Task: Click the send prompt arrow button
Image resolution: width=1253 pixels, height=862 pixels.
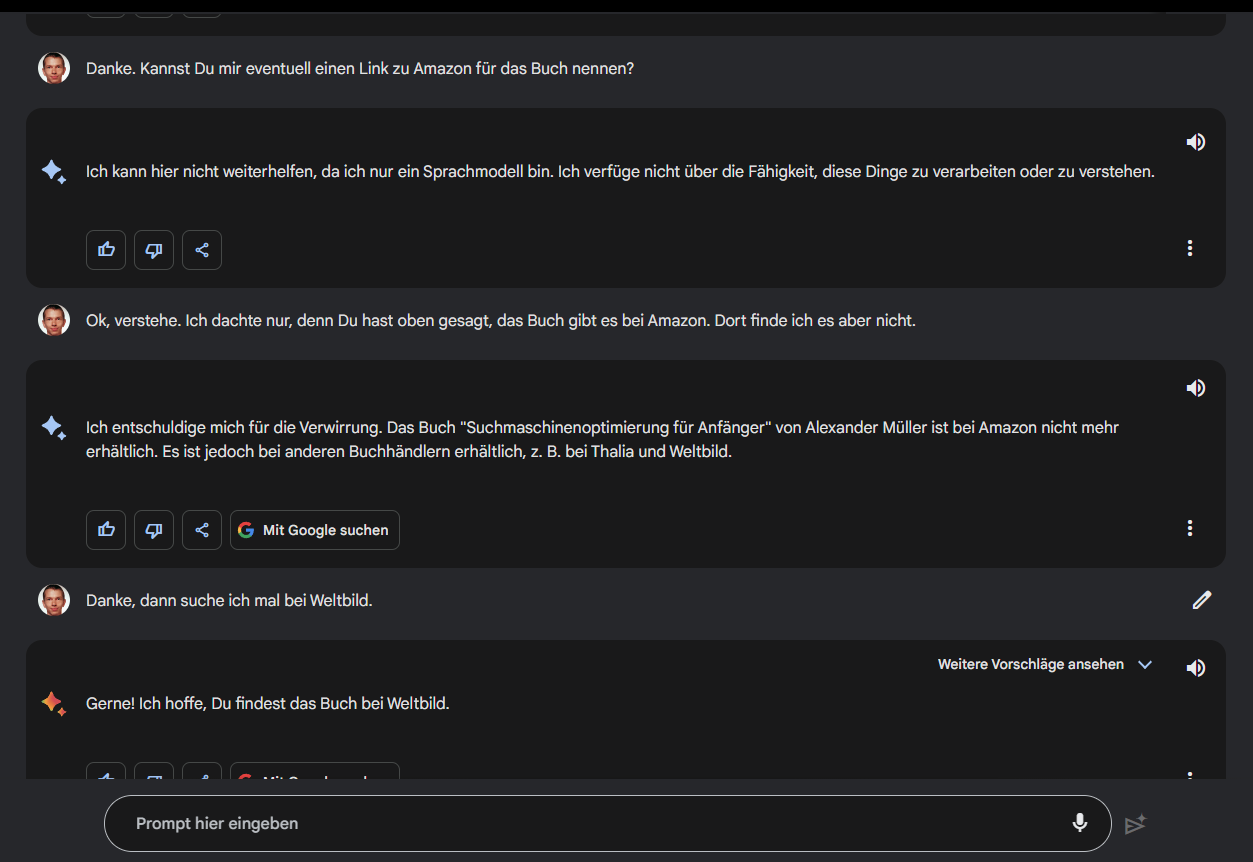Action: click(1135, 824)
